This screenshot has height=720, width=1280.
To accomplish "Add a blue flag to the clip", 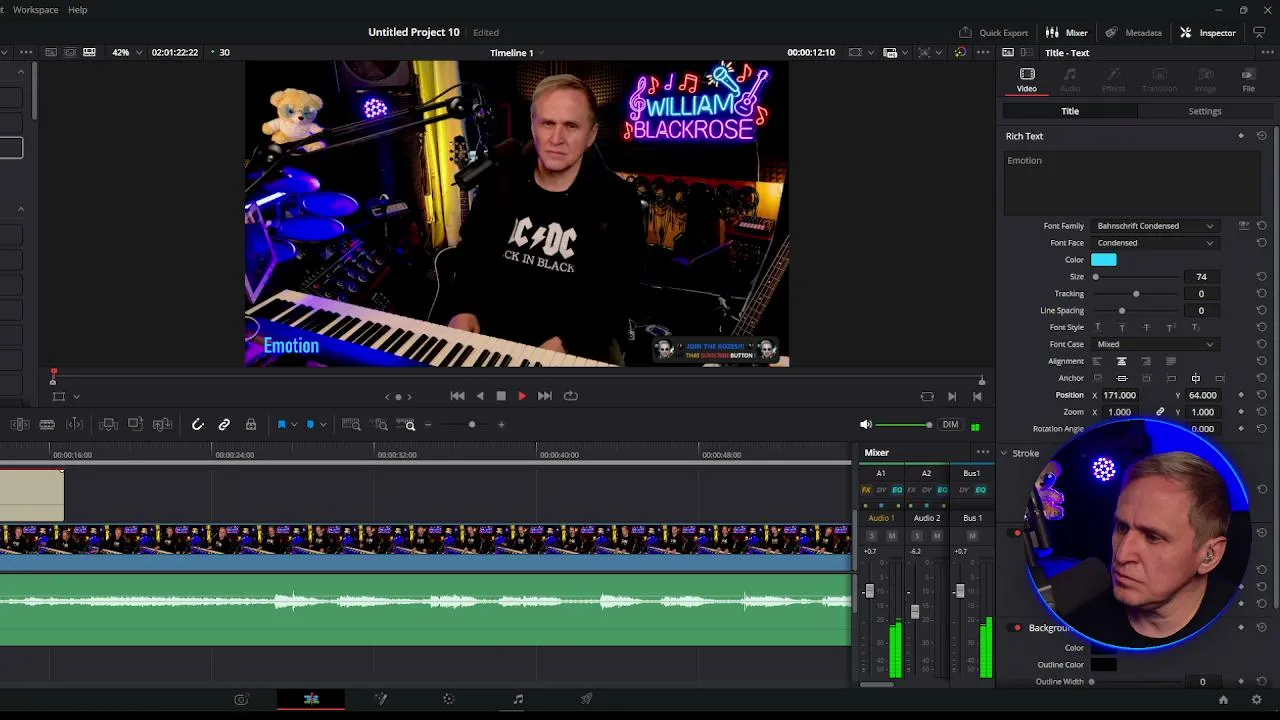I will [282, 425].
